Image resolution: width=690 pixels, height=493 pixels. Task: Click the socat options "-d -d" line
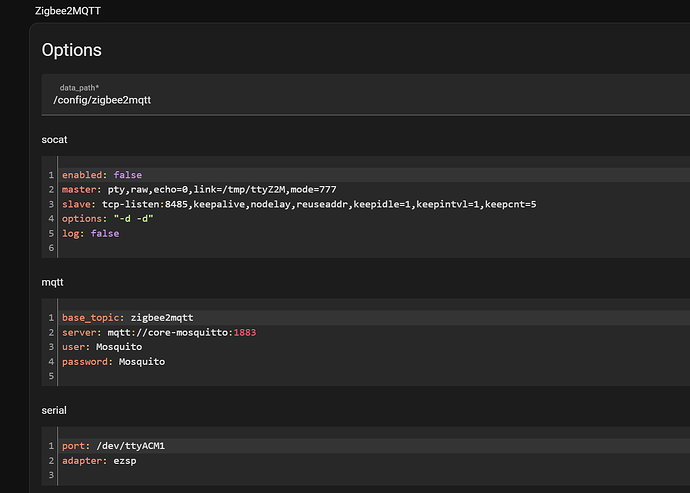(x=107, y=219)
